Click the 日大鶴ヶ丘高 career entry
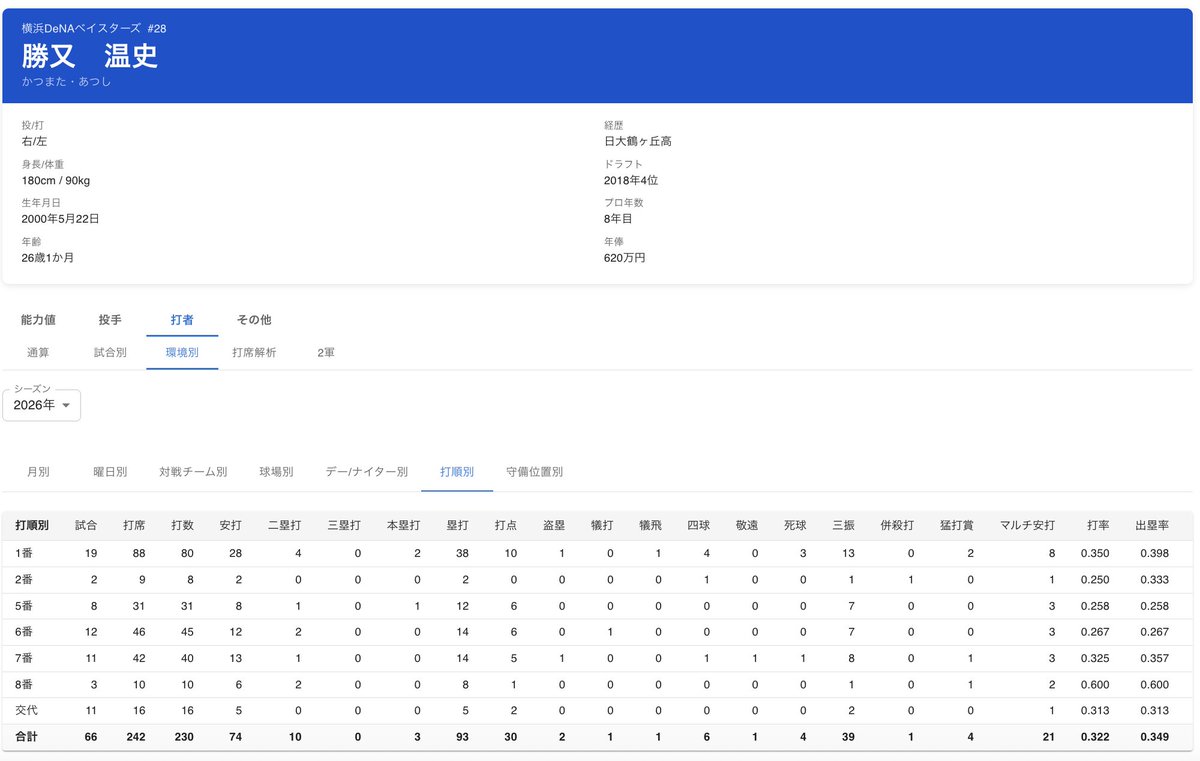 (638, 142)
